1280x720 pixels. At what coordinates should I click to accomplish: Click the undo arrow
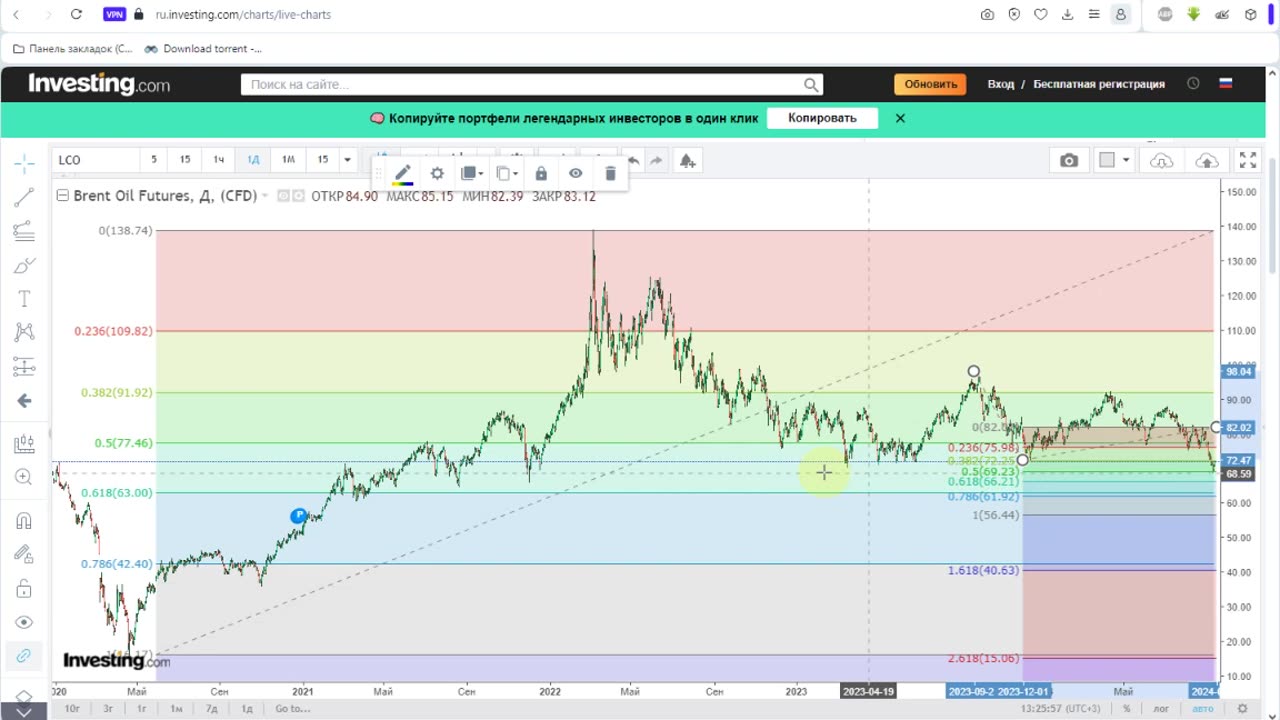click(632, 160)
